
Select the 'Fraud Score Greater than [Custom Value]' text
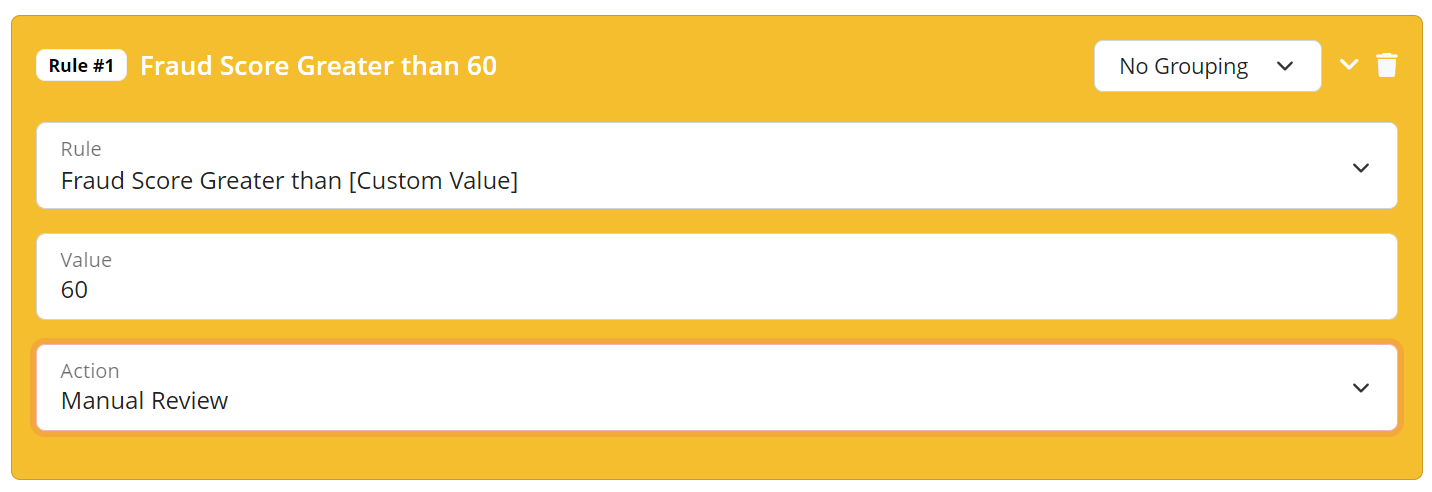[289, 182]
